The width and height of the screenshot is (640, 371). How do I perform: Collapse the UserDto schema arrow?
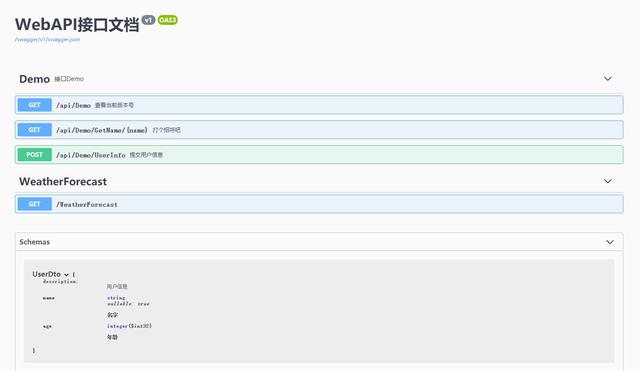(x=66, y=275)
